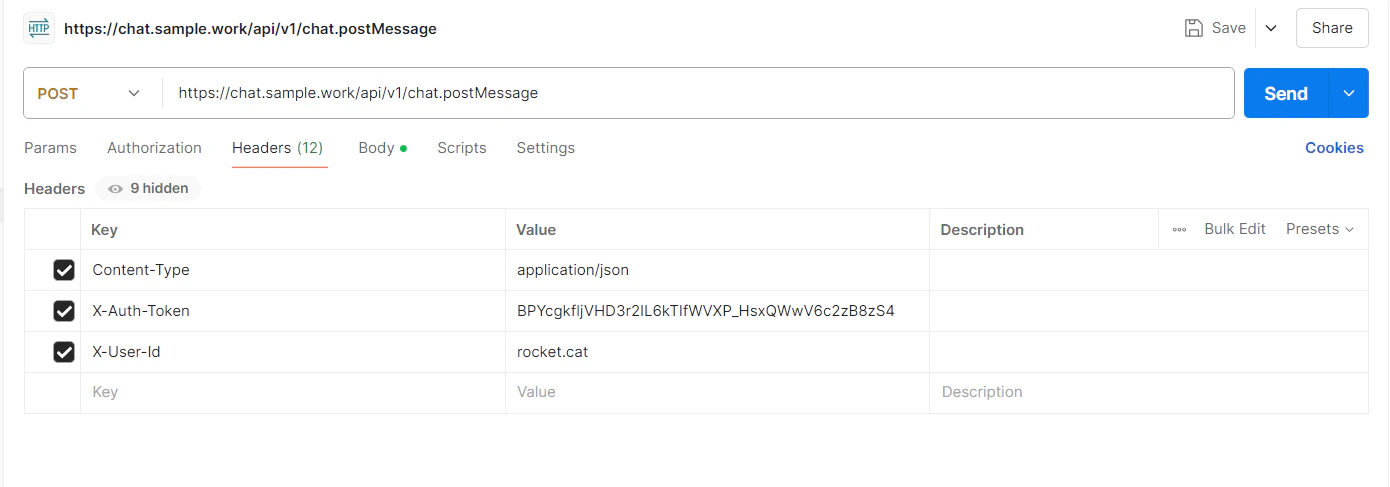Screen dimensions: 1390x487
Task: Expand the Send button arrow options
Action: pyautogui.click(x=1349, y=93)
